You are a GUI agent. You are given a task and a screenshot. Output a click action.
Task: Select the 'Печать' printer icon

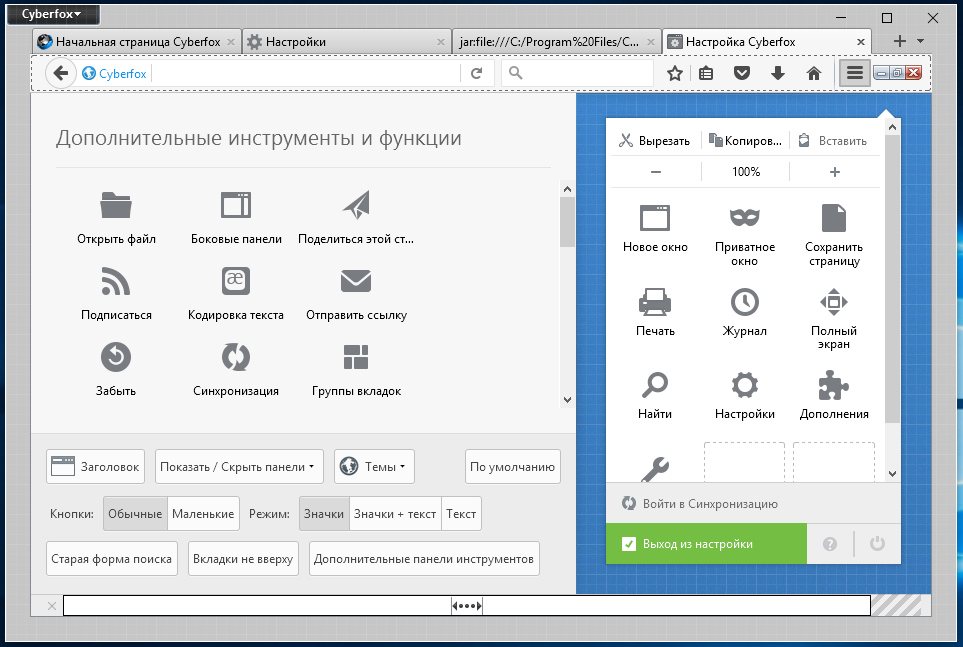(655, 302)
